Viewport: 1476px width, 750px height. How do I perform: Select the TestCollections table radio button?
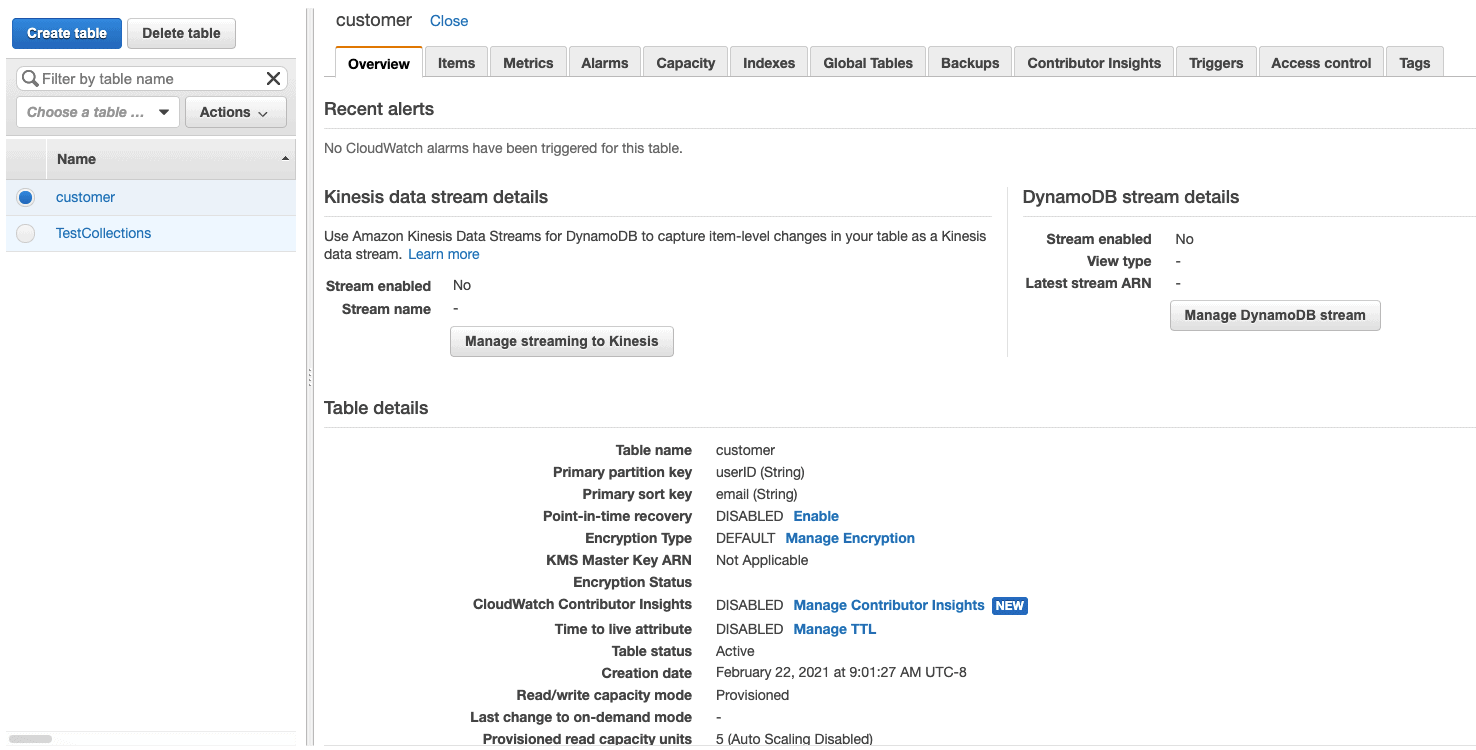26,234
